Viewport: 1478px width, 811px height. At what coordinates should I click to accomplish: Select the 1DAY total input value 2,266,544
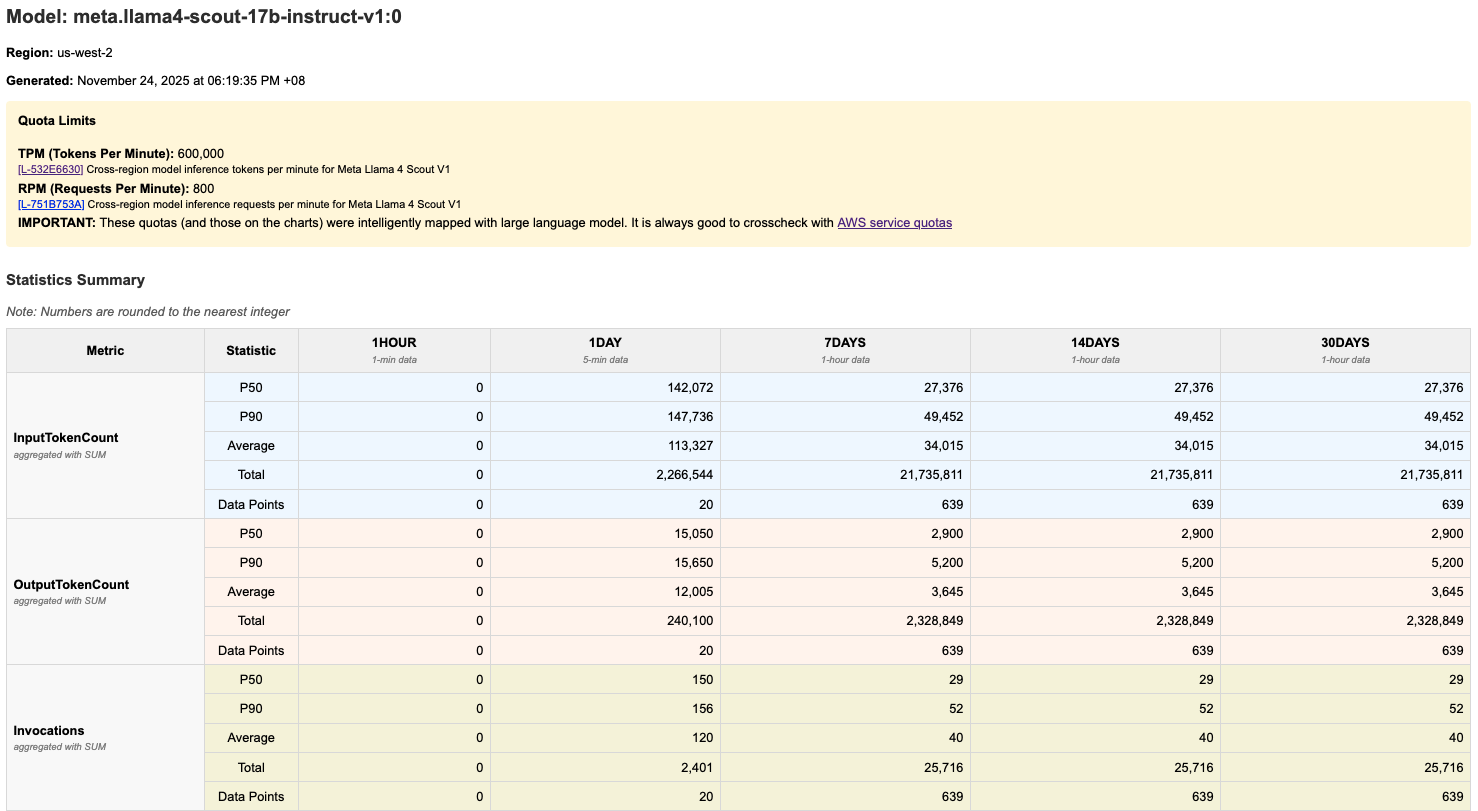tap(683, 475)
